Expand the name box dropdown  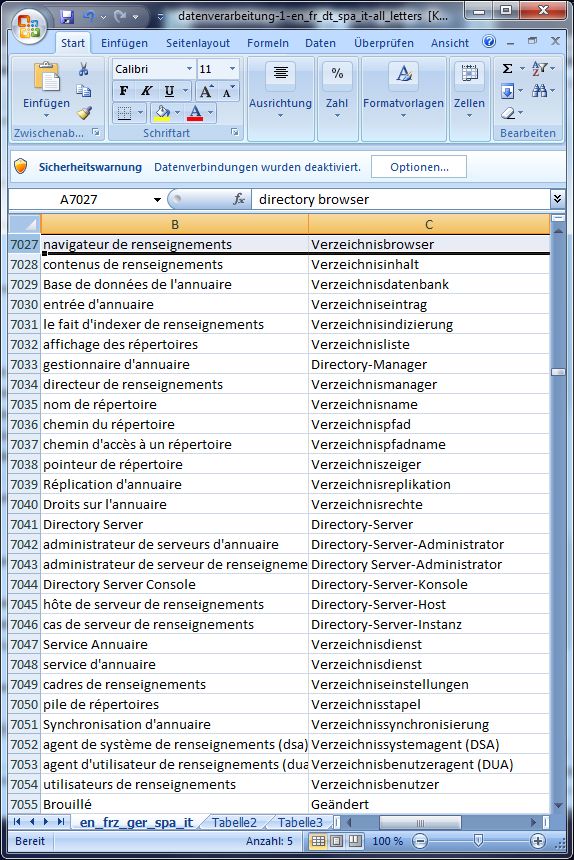(157, 200)
